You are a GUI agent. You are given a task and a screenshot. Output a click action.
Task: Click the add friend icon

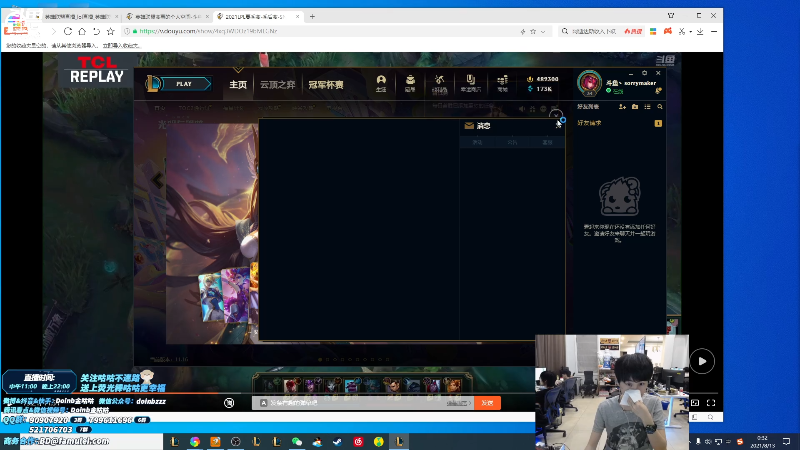(x=622, y=107)
